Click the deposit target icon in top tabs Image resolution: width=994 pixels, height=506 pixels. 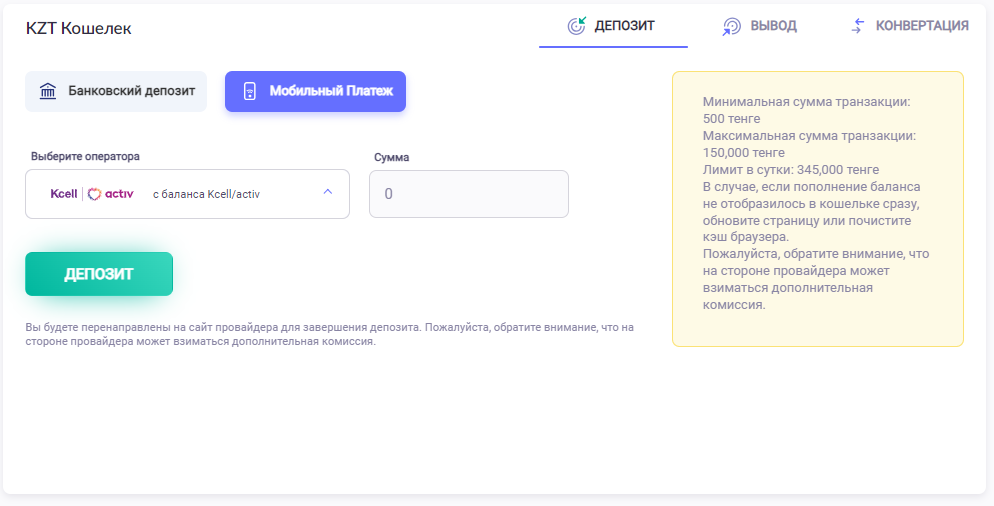(x=576, y=26)
